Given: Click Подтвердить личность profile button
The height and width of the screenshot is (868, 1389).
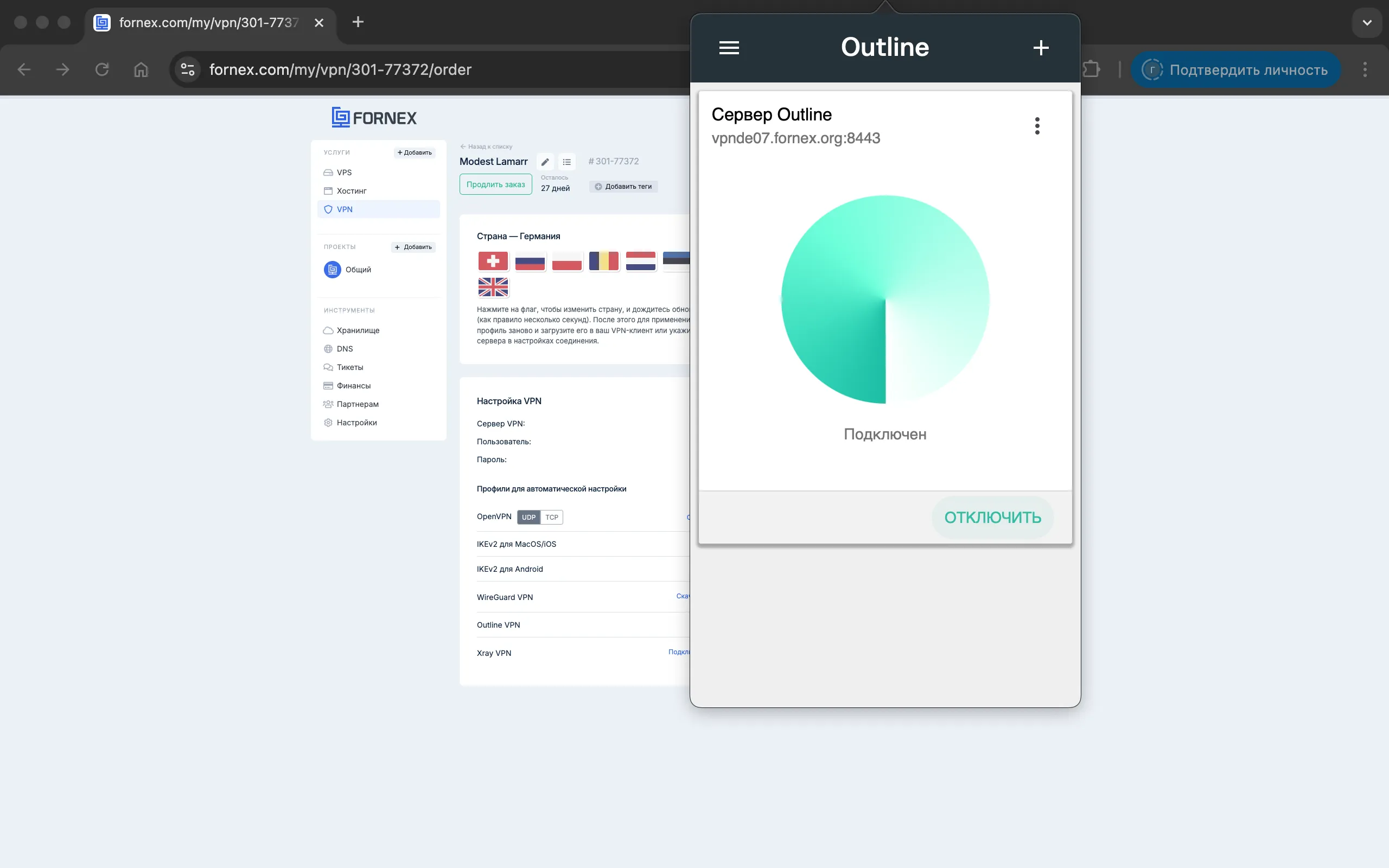Looking at the screenshot, I should click(x=1236, y=69).
